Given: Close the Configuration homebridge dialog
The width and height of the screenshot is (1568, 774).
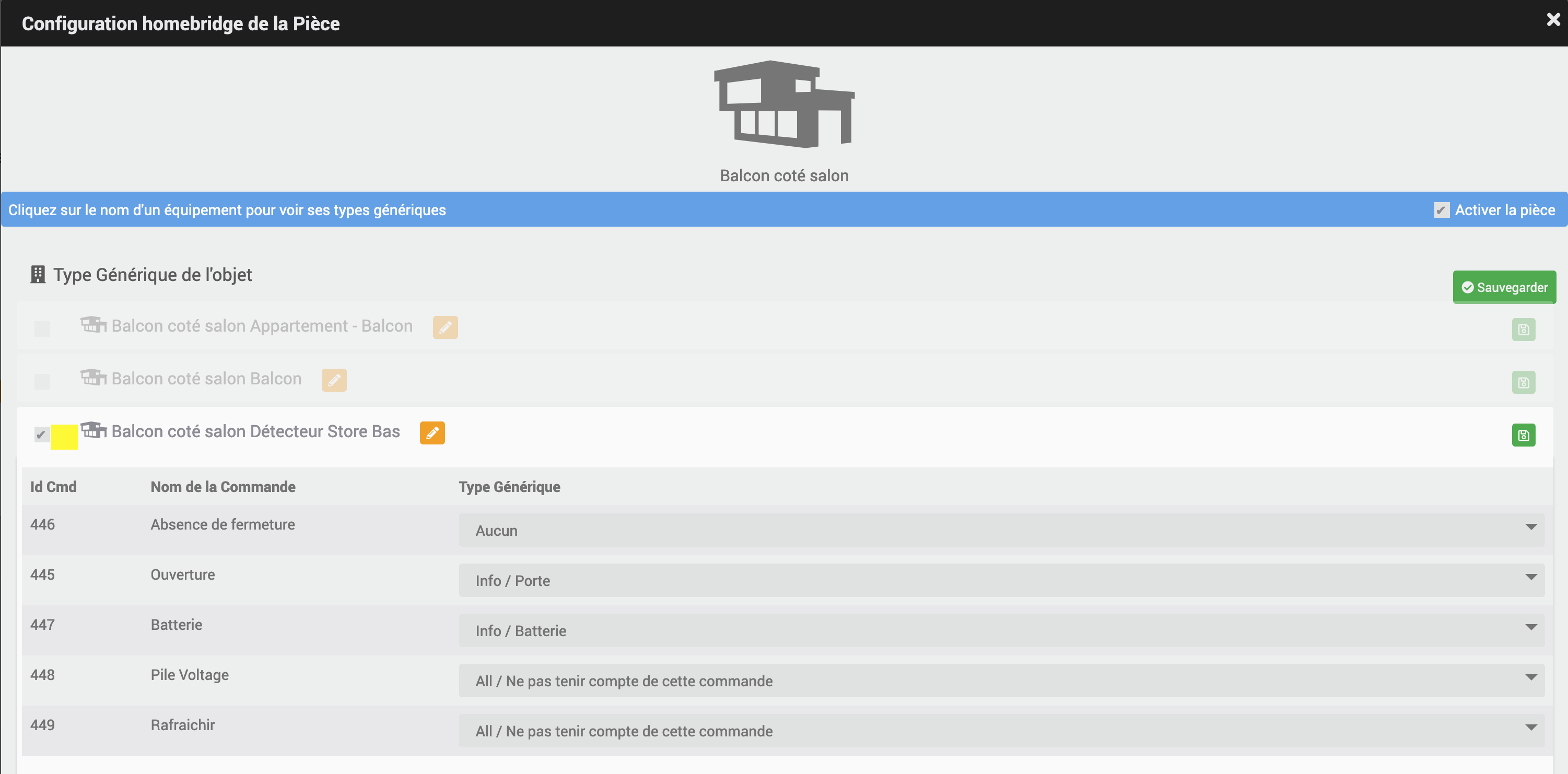Looking at the screenshot, I should (1553, 20).
